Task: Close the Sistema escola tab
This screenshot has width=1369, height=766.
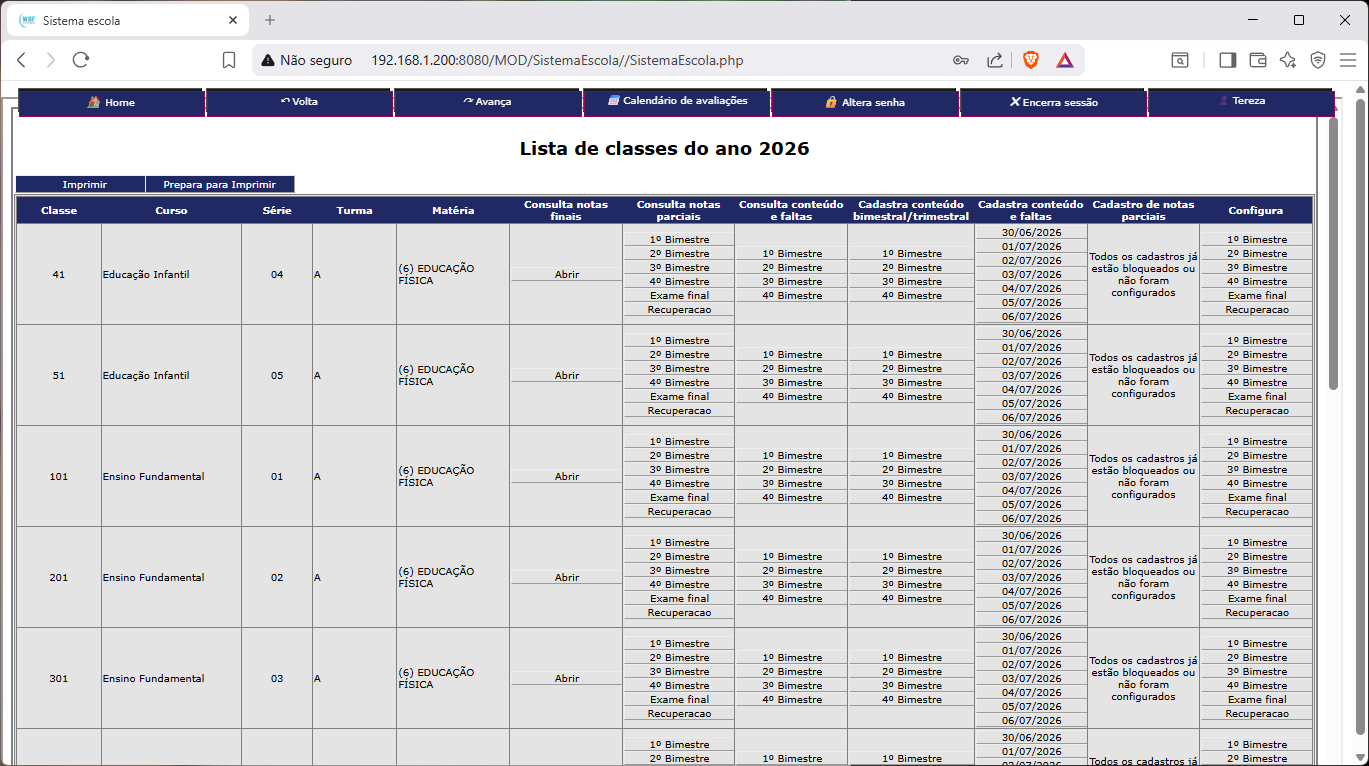Action: 233,20
